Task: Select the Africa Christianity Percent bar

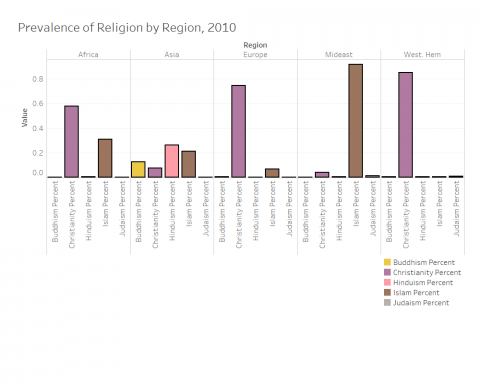Action: click(71, 142)
